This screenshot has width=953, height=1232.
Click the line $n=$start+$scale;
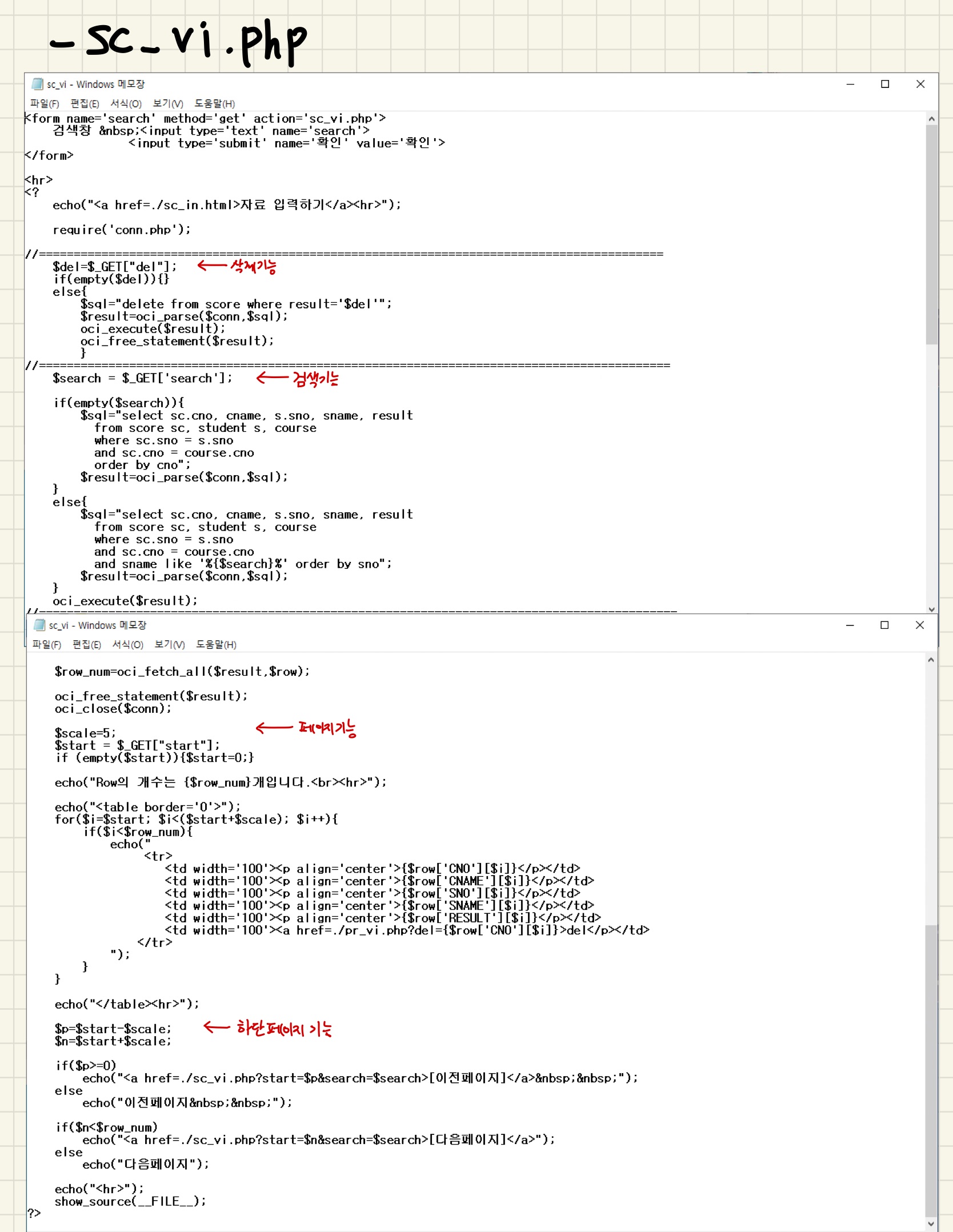coord(113,1041)
